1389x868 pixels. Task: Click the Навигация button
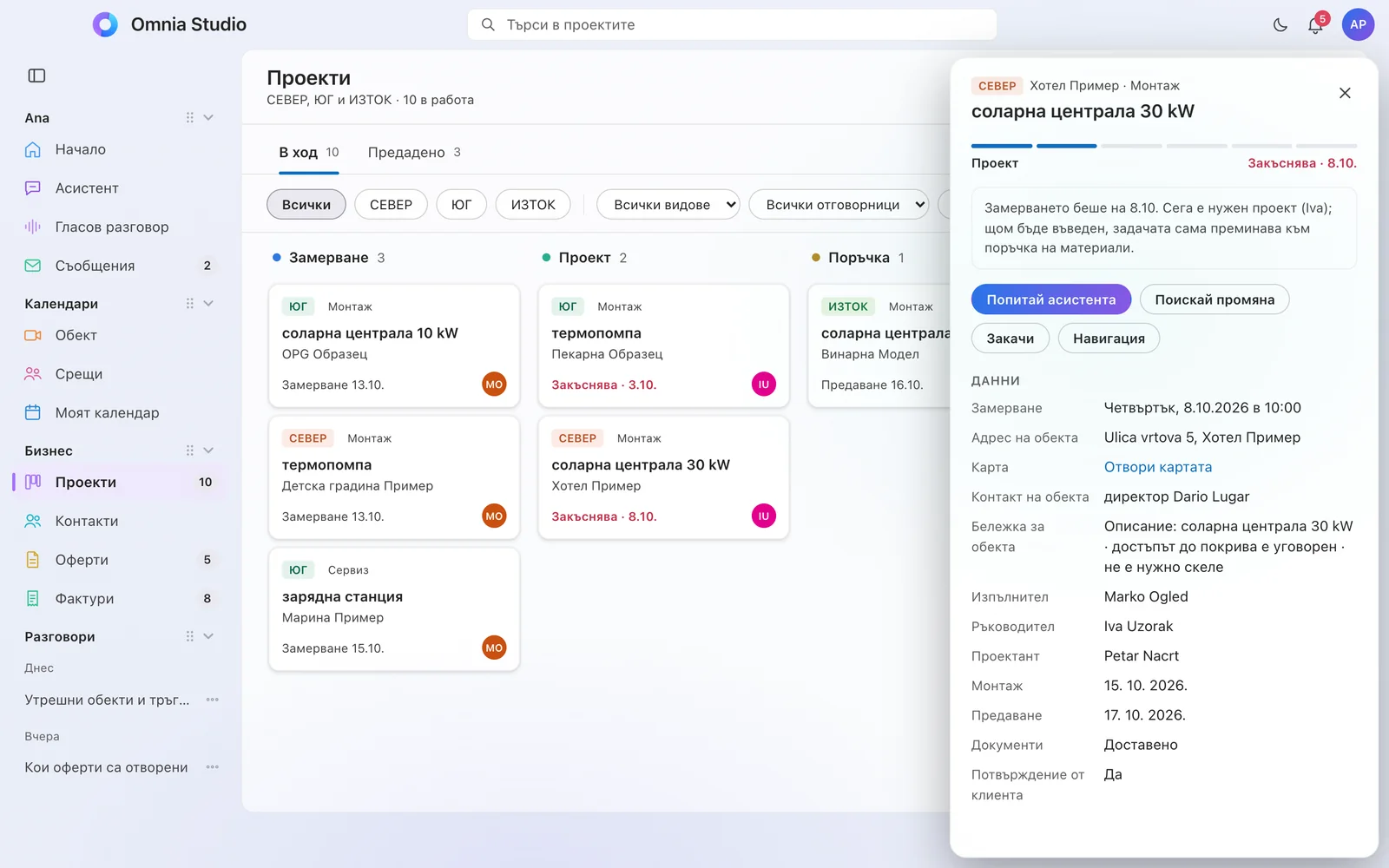point(1109,339)
